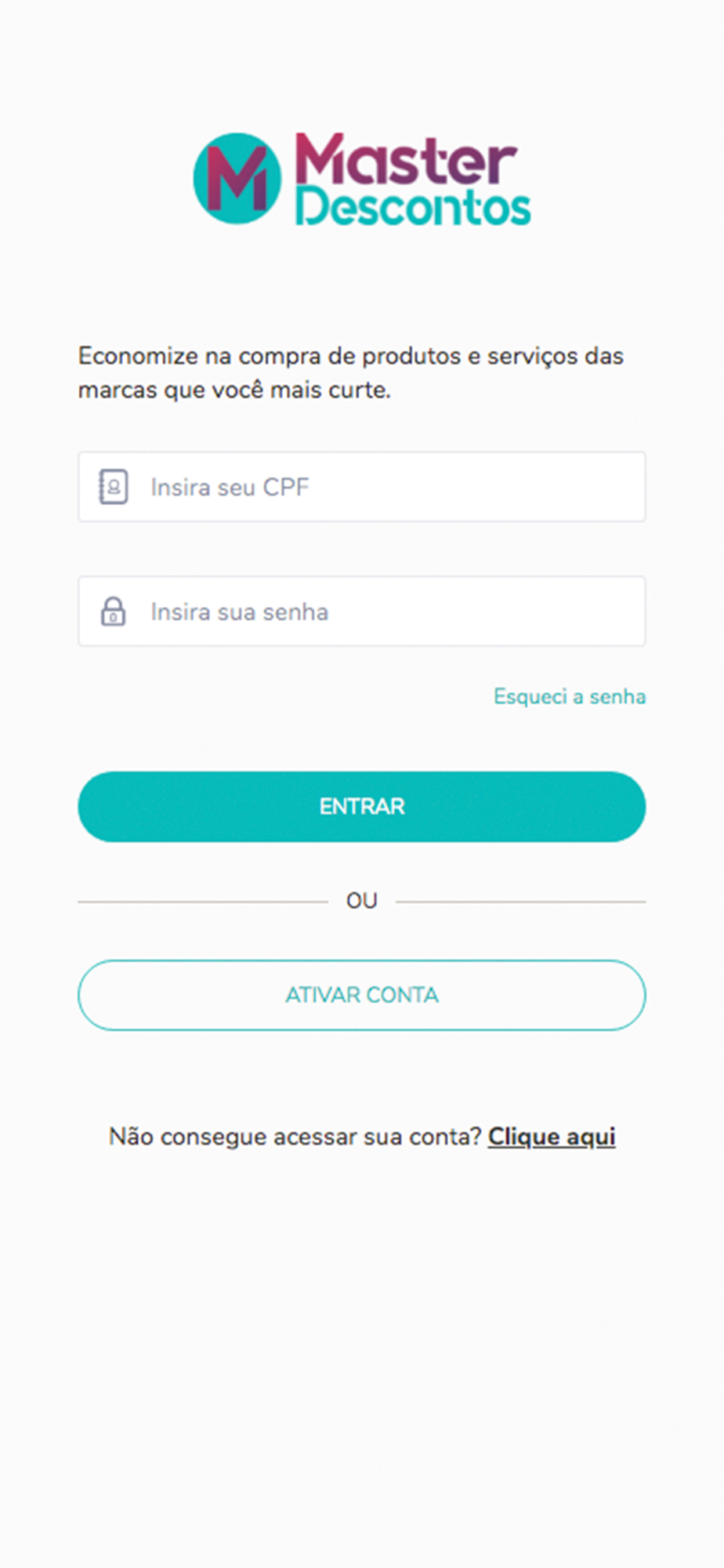This screenshot has width=724, height=1568.
Task: Follow the "Clique aqui" help link
Action: coord(552,1137)
